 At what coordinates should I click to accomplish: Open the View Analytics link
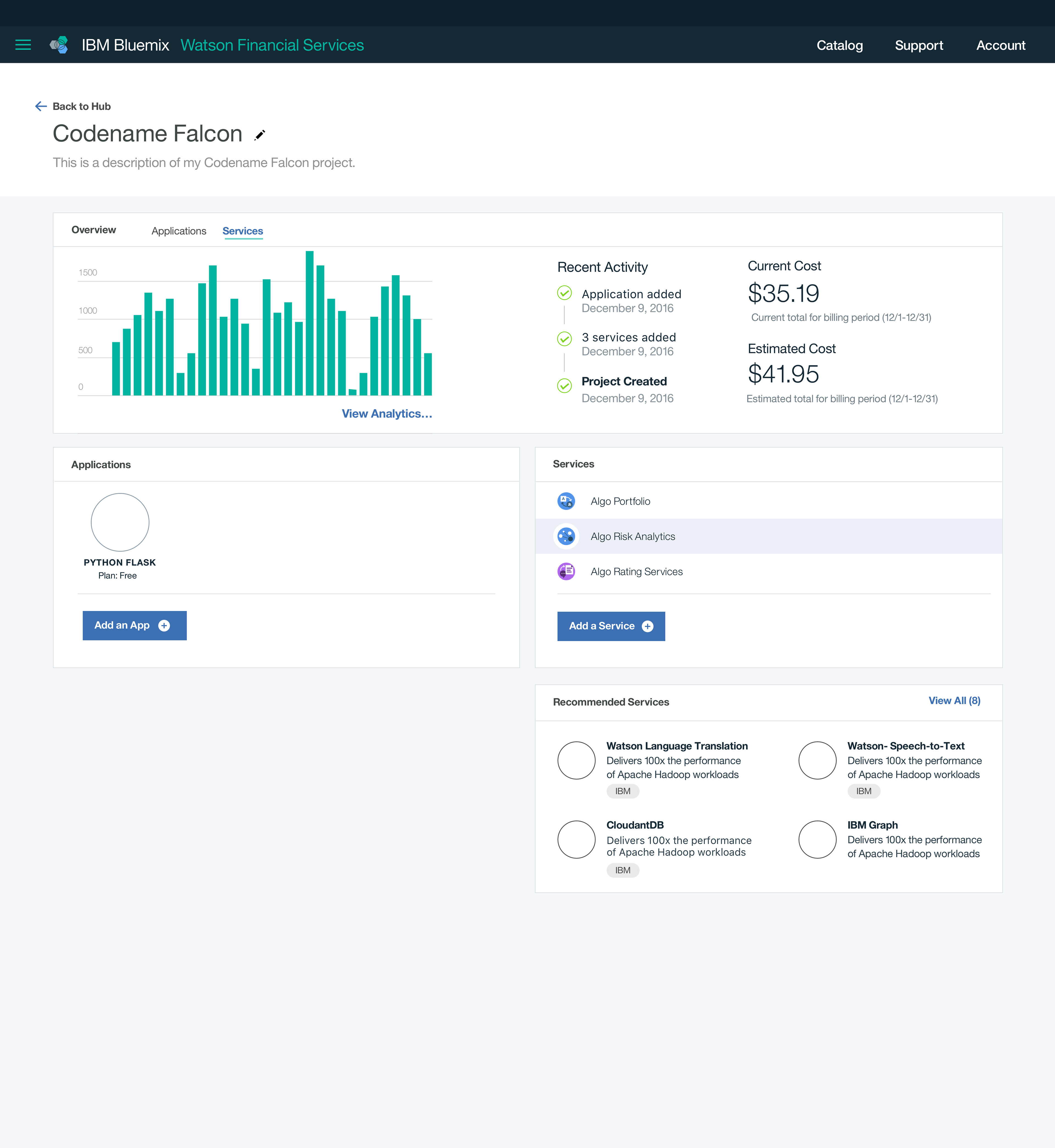pos(387,413)
